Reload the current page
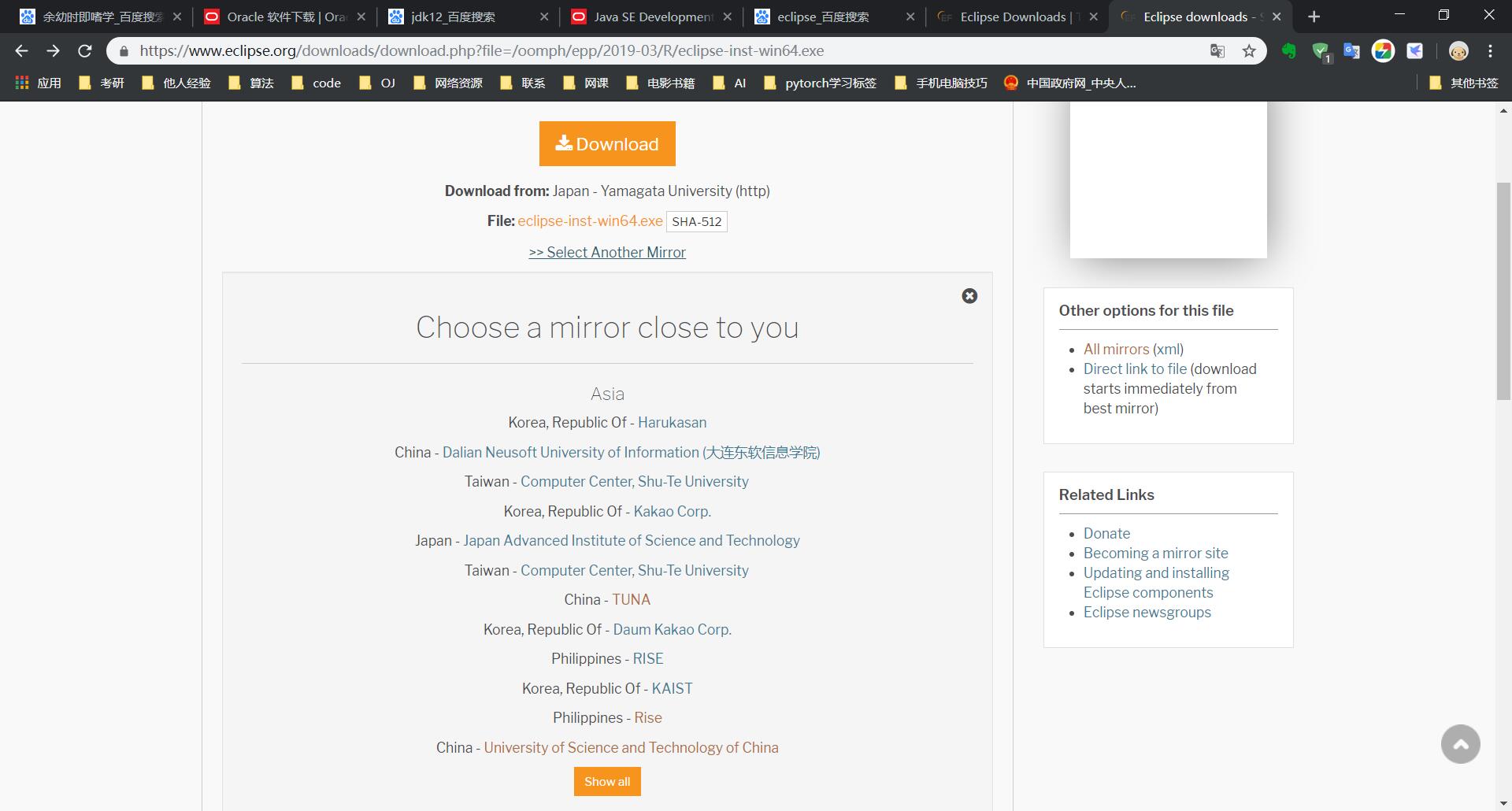 click(84, 50)
